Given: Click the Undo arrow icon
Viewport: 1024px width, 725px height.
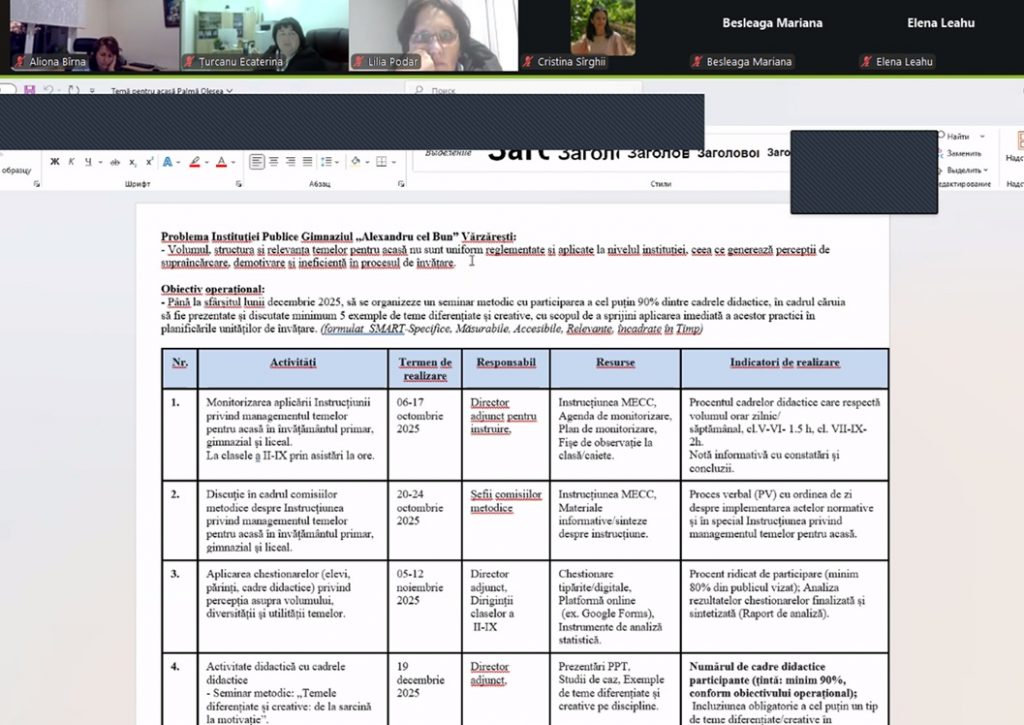Looking at the screenshot, I should pos(47,91).
